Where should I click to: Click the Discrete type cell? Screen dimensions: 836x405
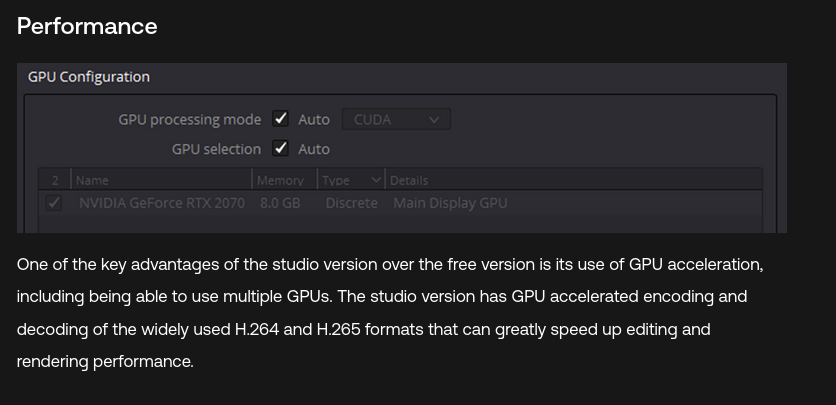pyautogui.click(x=352, y=203)
